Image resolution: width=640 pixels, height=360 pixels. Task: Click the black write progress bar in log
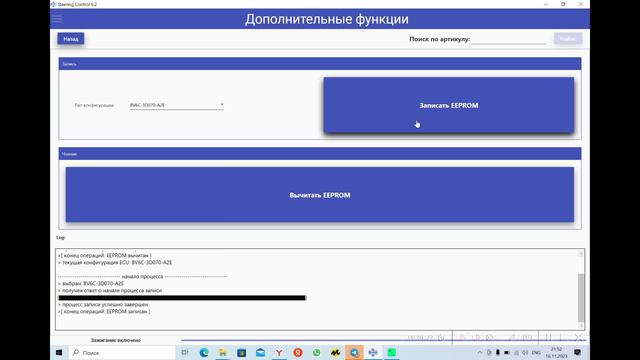[x=182, y=298]
